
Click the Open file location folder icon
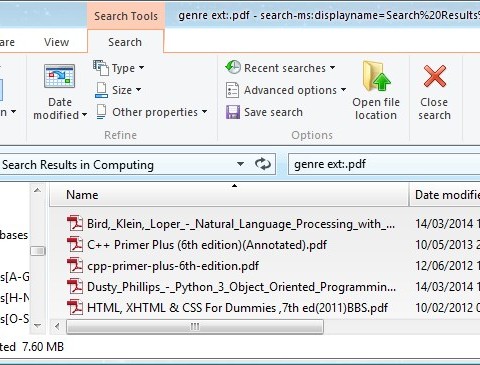pyautogui.click(x=377, y=76)
